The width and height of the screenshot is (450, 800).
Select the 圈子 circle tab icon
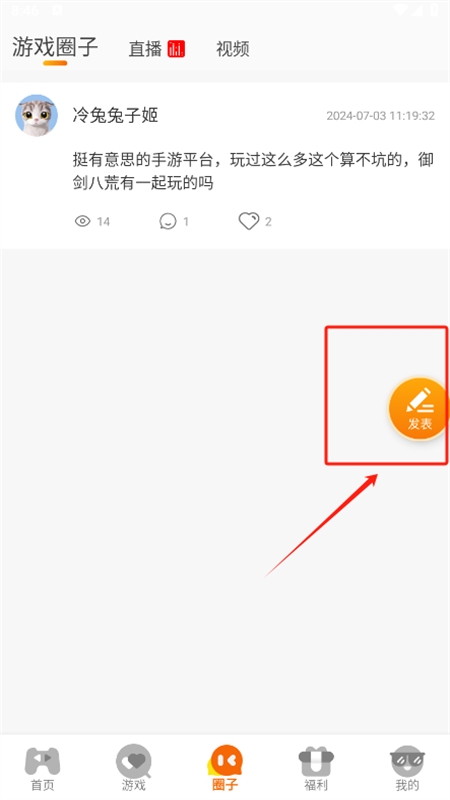coord(225,761)
